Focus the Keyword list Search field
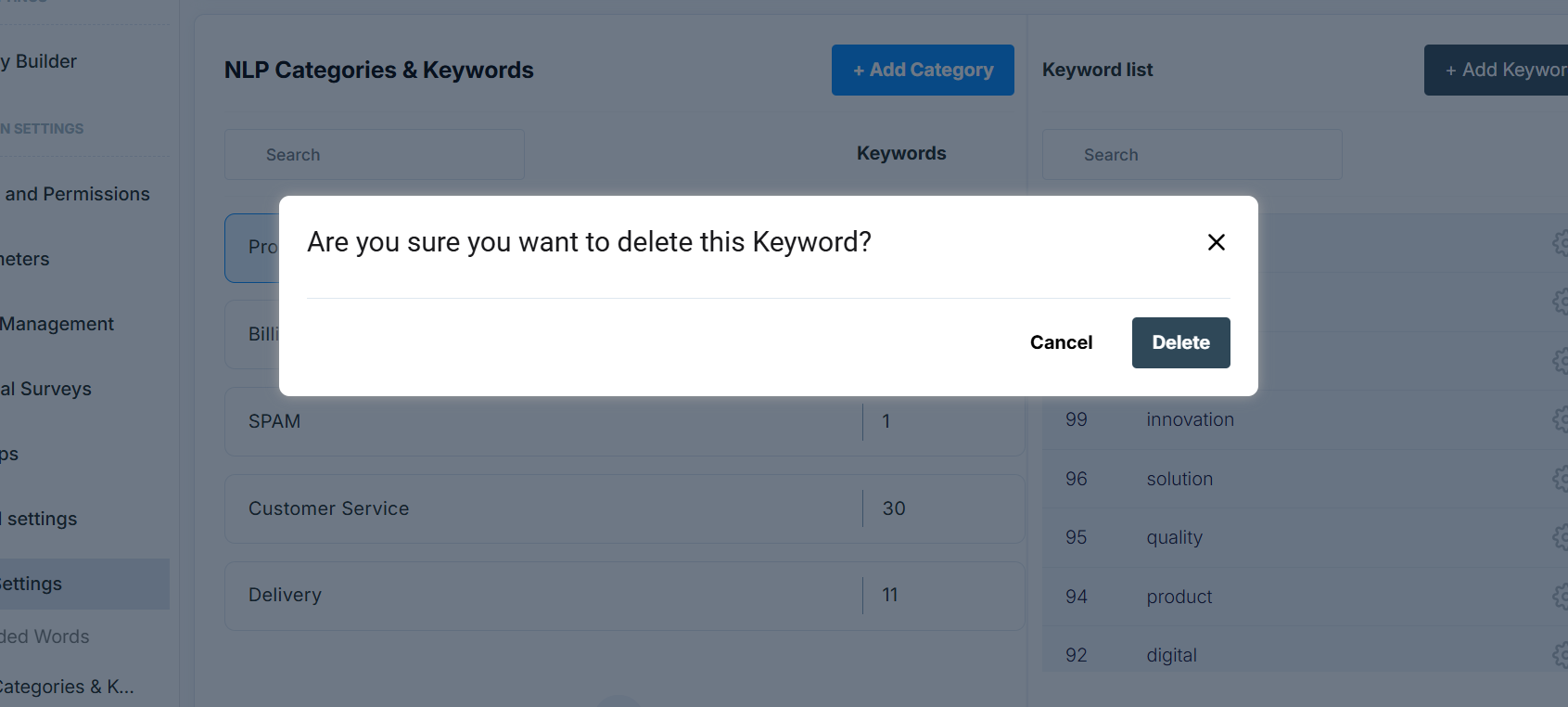The width and height of the screenshot is (1568, 707). tap(1192, 155)
